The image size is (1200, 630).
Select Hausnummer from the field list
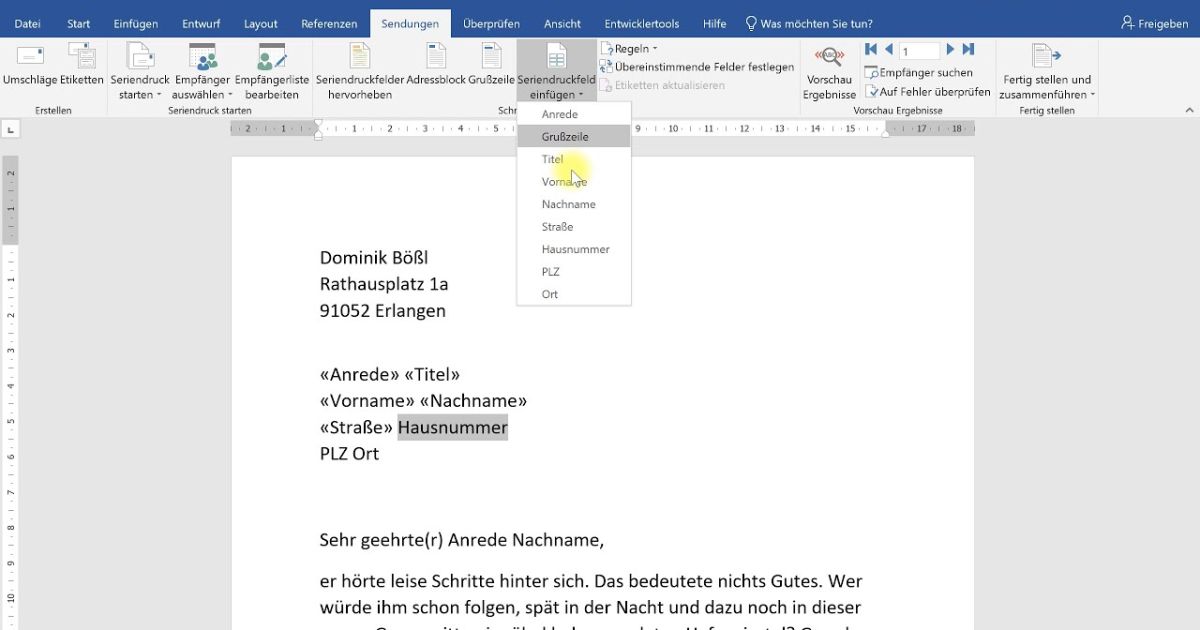click(568, 249)
